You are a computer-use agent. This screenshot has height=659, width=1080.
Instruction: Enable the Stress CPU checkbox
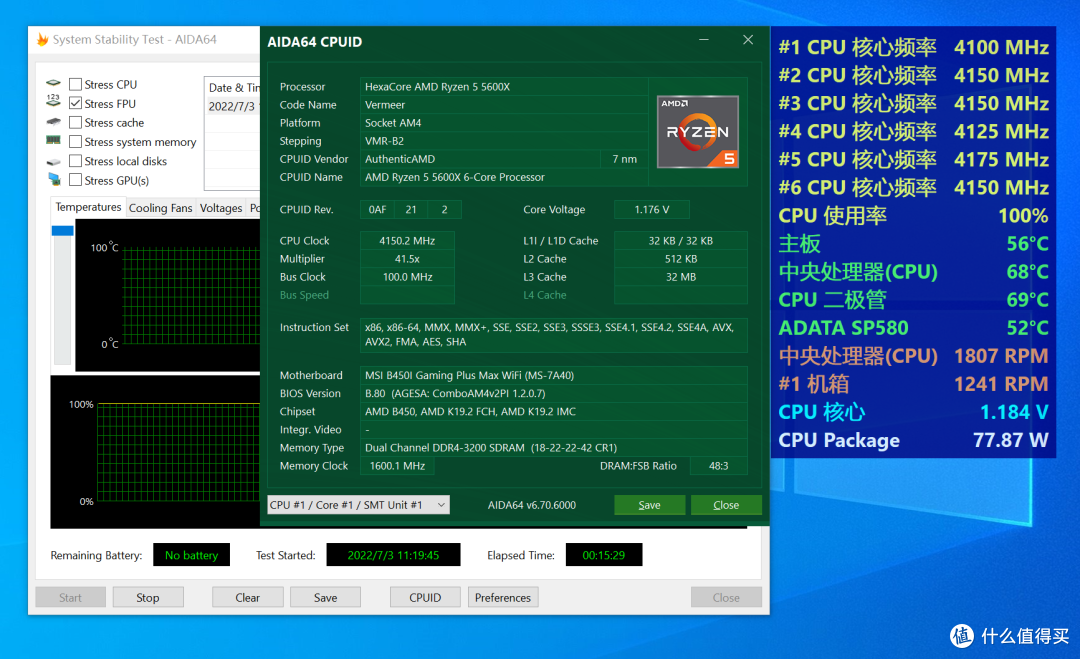tap(76, 84)
